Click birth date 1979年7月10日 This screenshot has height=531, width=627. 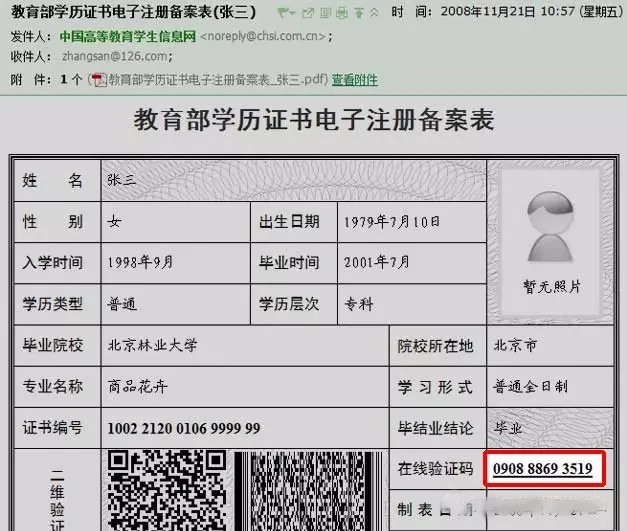coord(392,222)
